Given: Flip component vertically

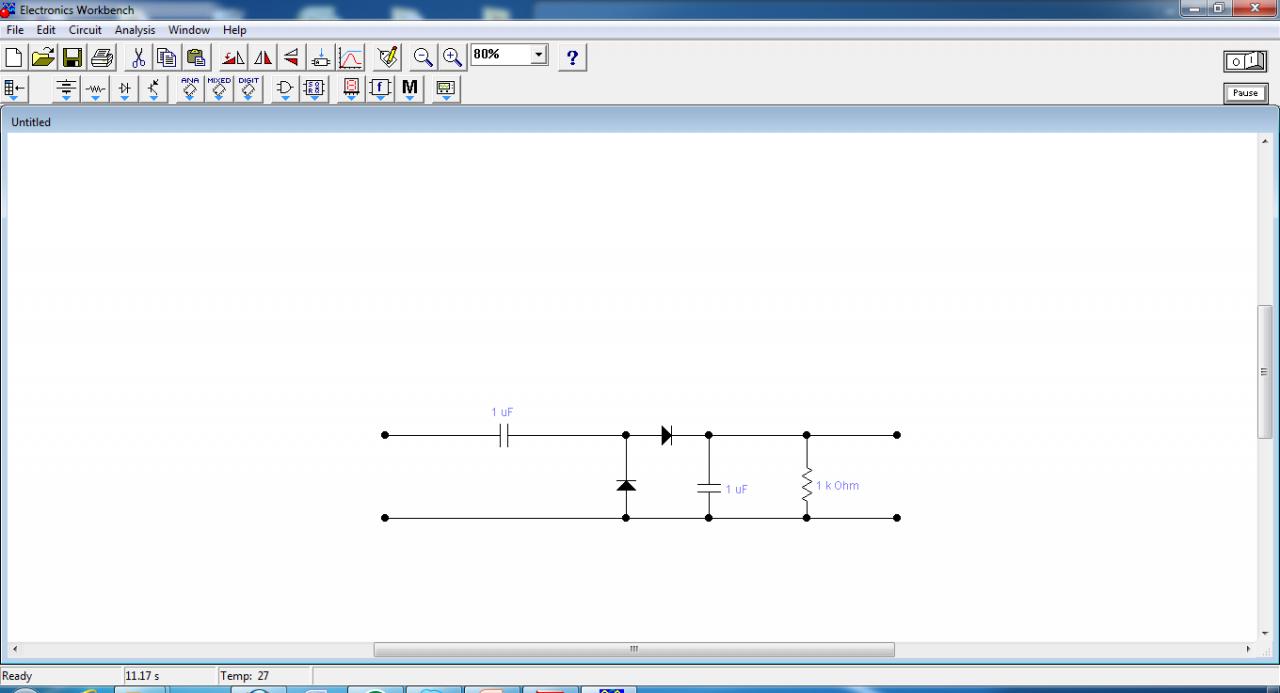Looking at the screenshot, I should [x=291, y=58].
